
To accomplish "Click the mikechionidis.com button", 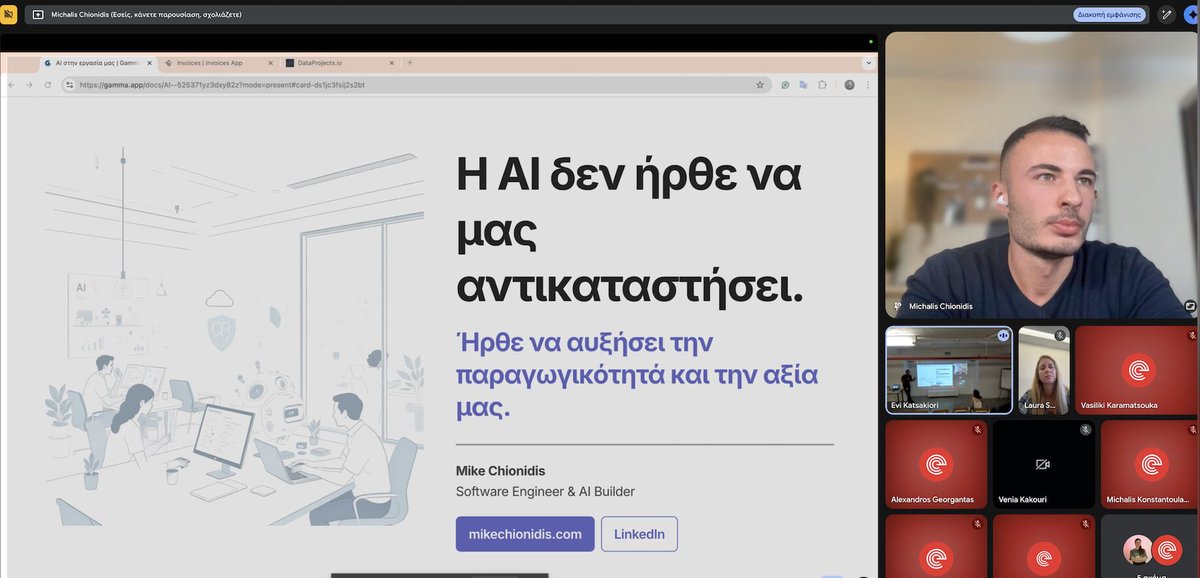I will pyautogui.click(x=525, y=534).
